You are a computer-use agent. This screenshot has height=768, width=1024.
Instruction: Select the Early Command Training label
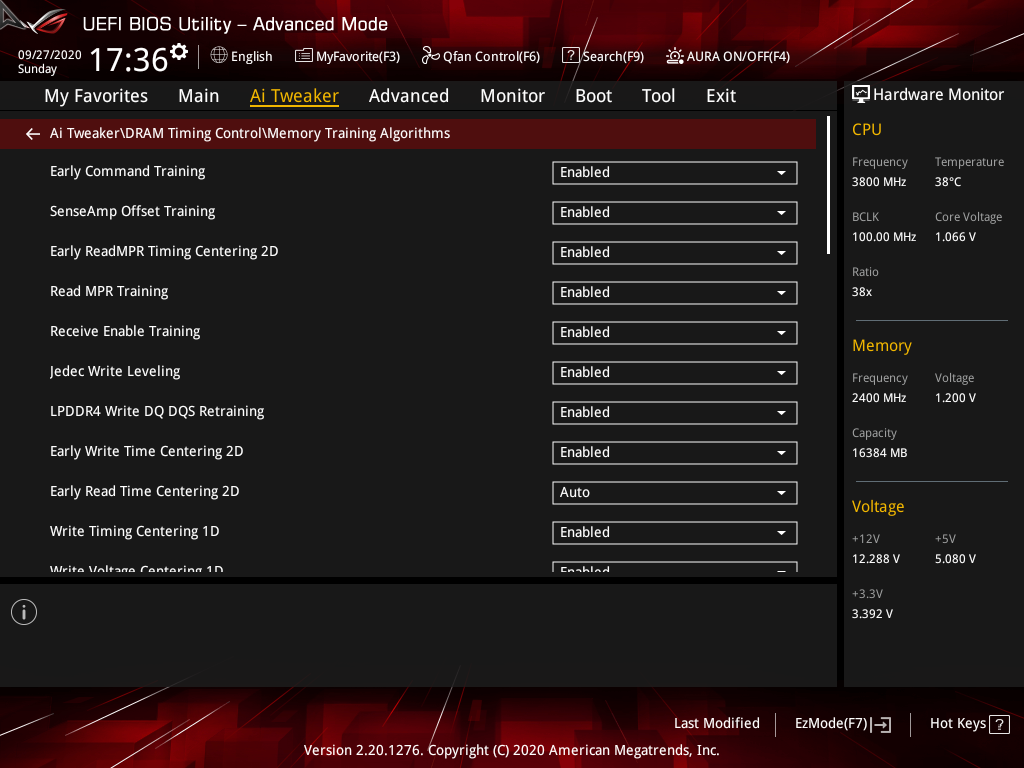coord(127,172)
